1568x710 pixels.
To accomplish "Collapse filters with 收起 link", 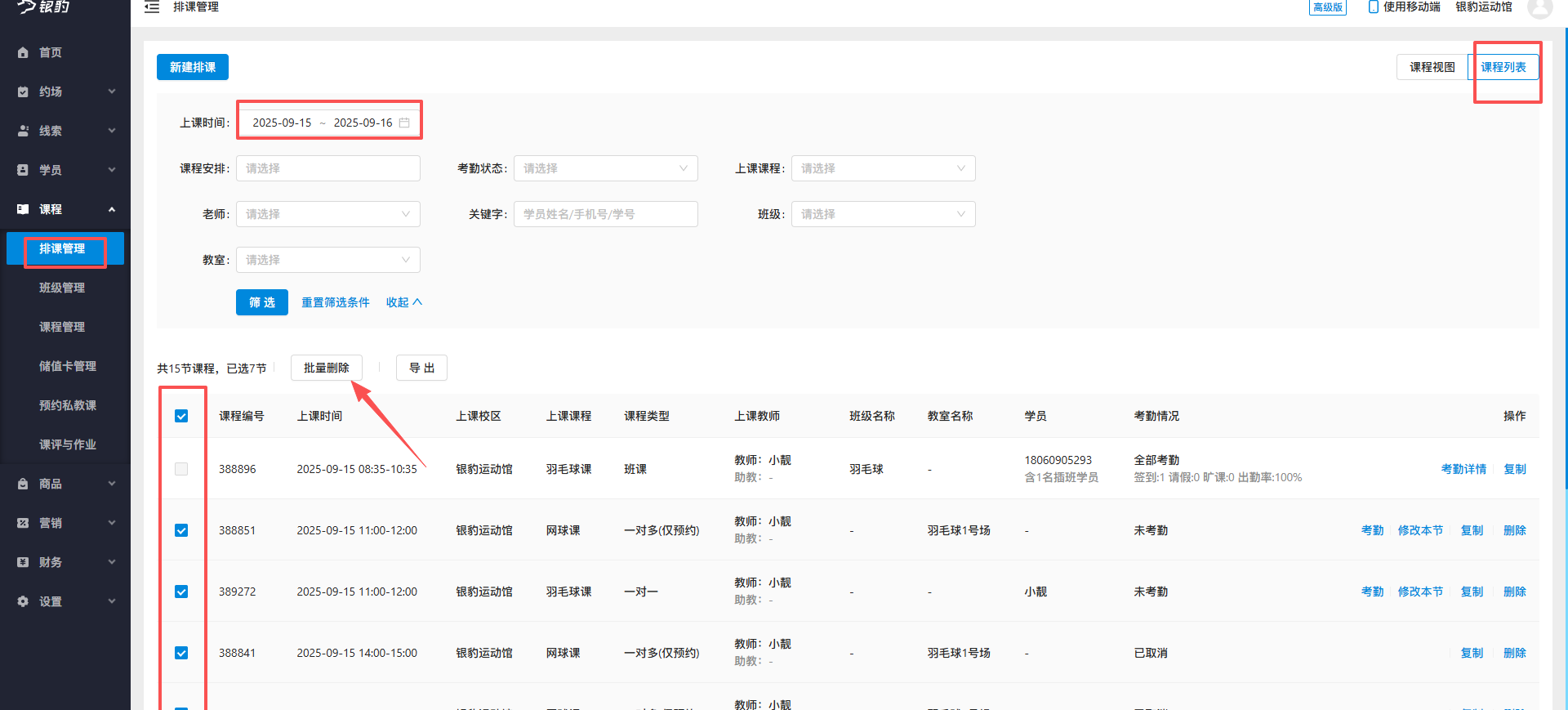I will click(404, 302).
